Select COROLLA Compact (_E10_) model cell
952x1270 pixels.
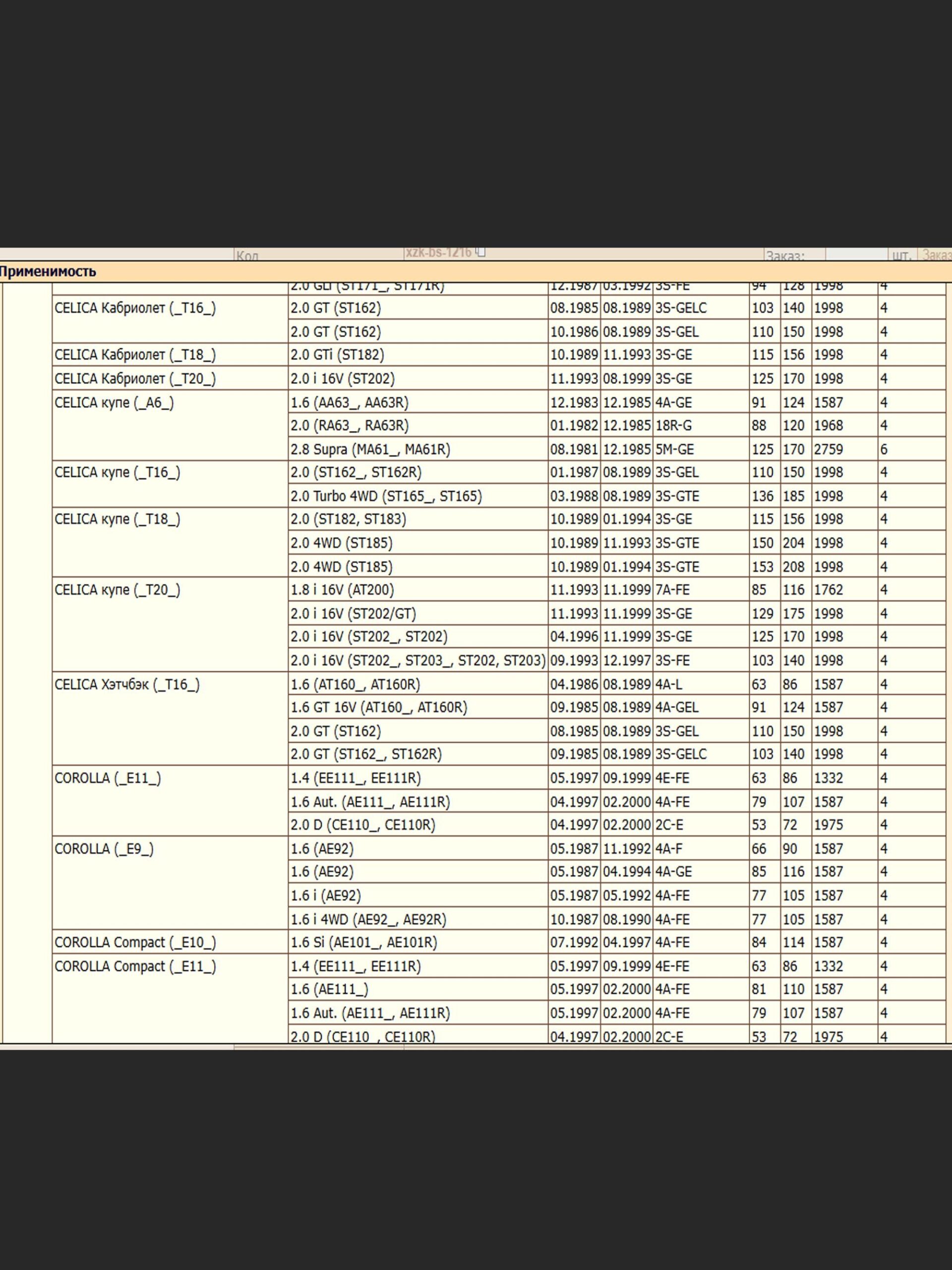(x=135, y=943)
